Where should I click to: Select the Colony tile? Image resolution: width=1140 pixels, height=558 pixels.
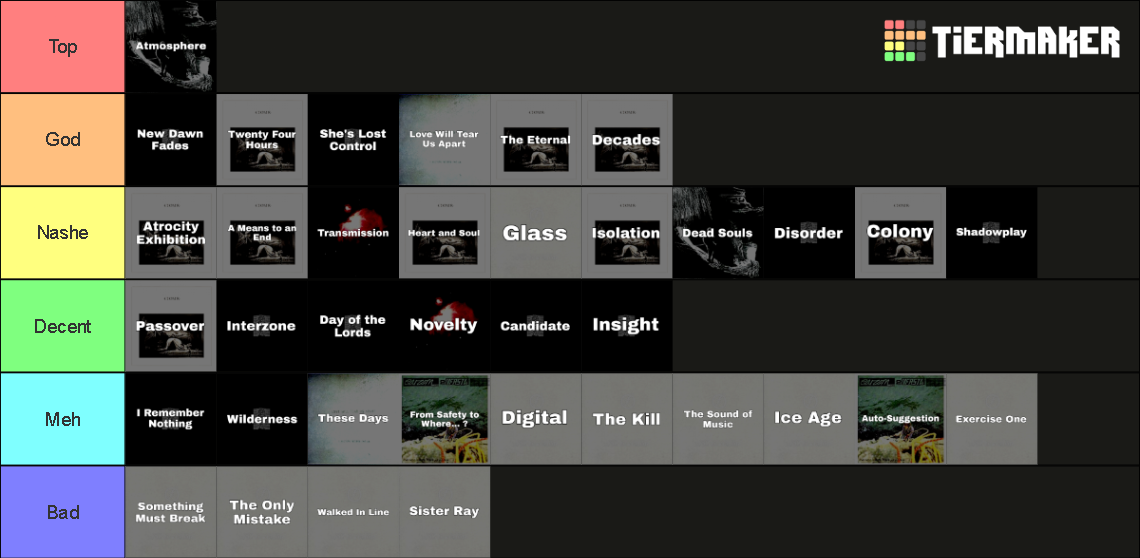[x=900, y=233]
